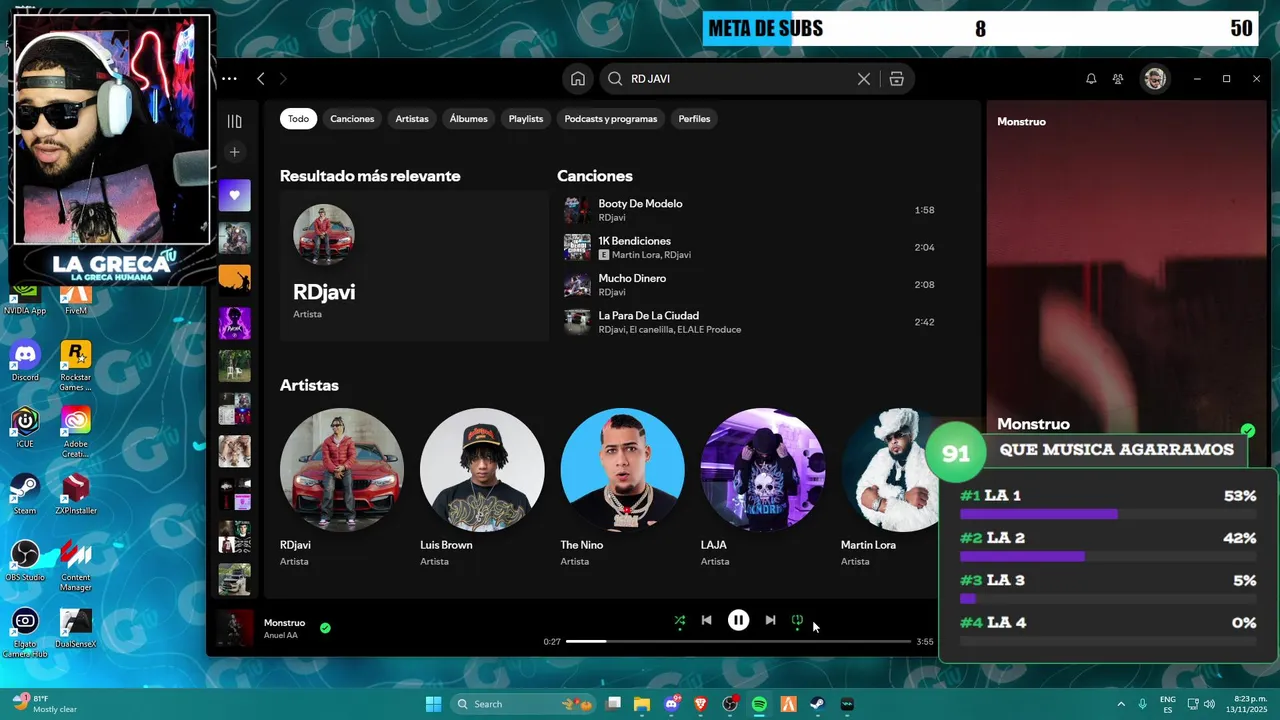Select the Perfiles filter chip

(x=694, y=118)
